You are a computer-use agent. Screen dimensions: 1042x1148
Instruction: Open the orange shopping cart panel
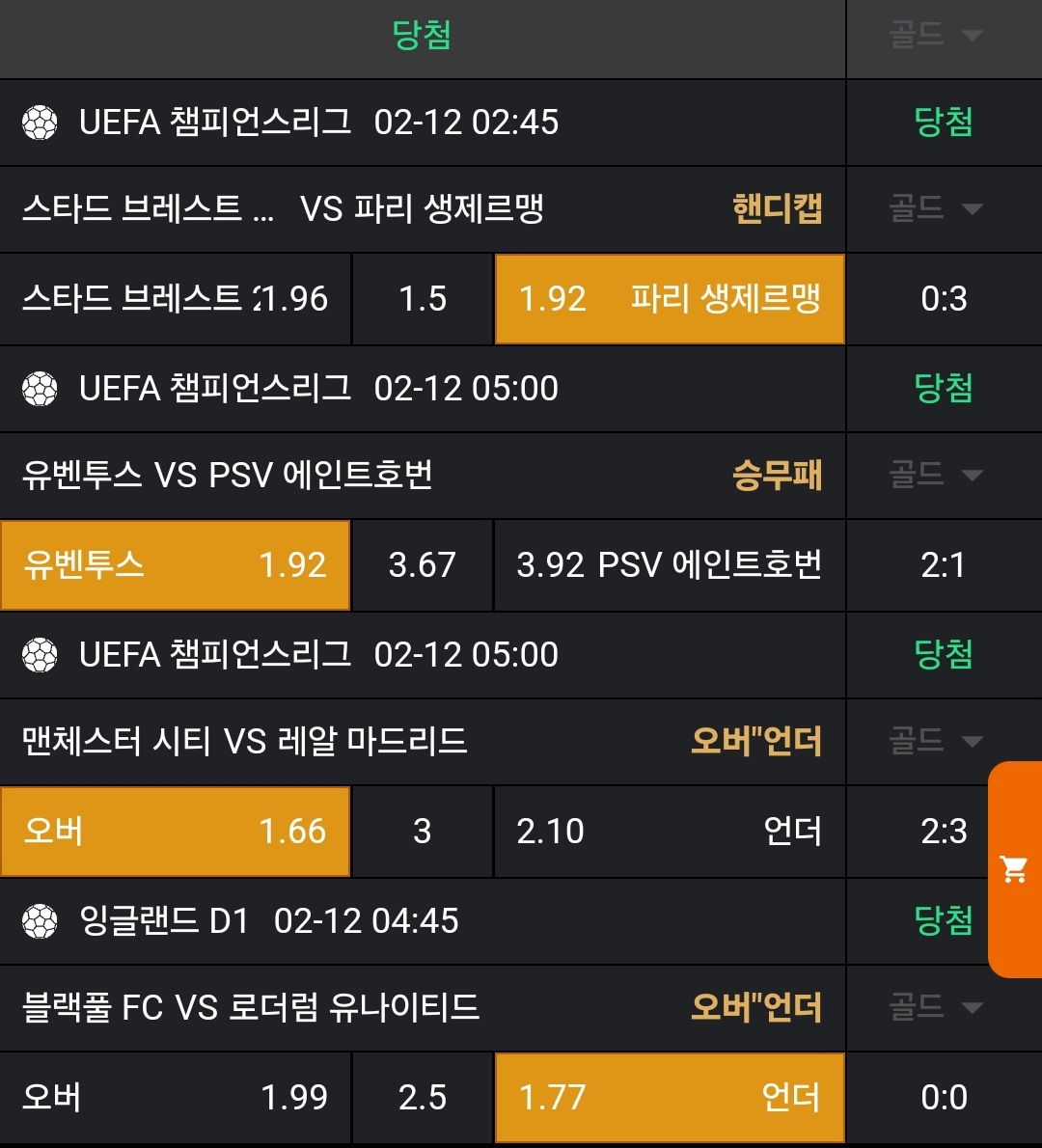(x=1015, y=869)
